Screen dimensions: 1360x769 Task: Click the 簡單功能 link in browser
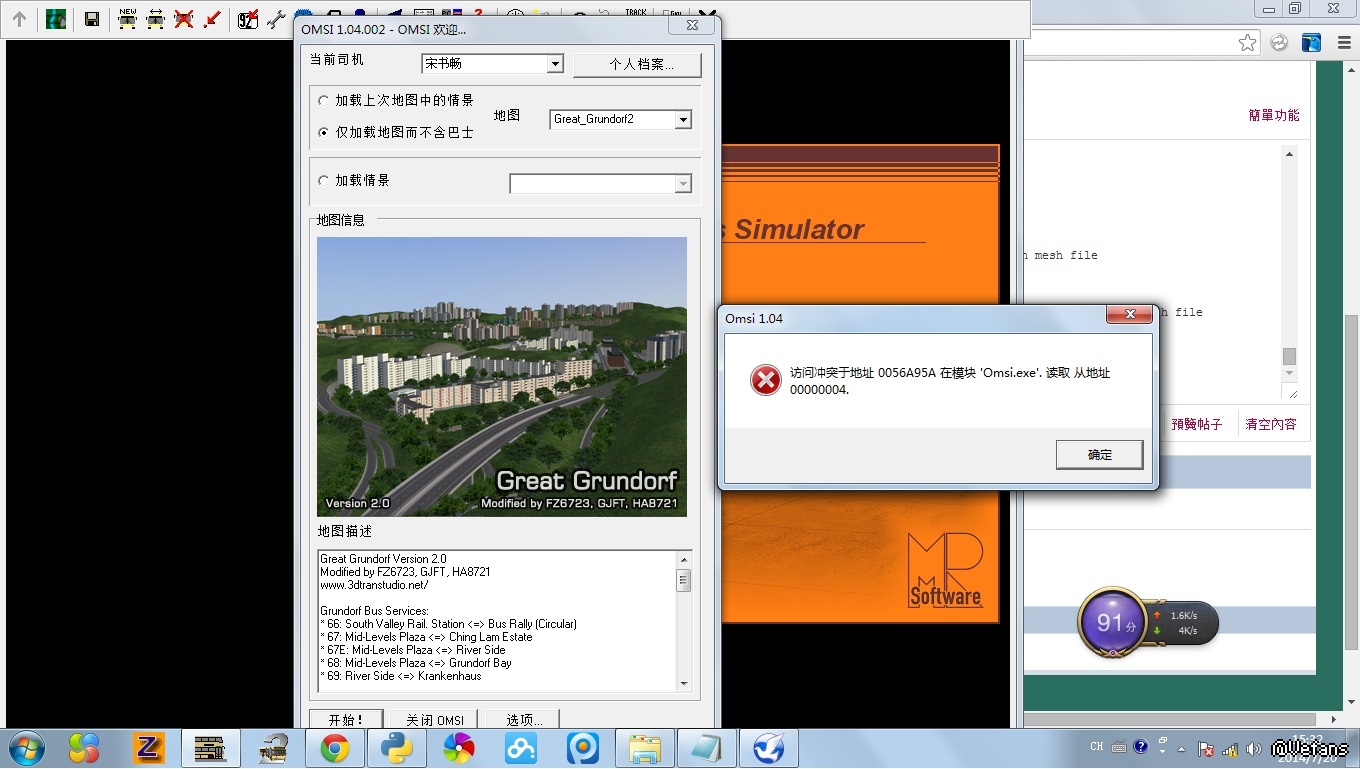[x=1273, y=115]
